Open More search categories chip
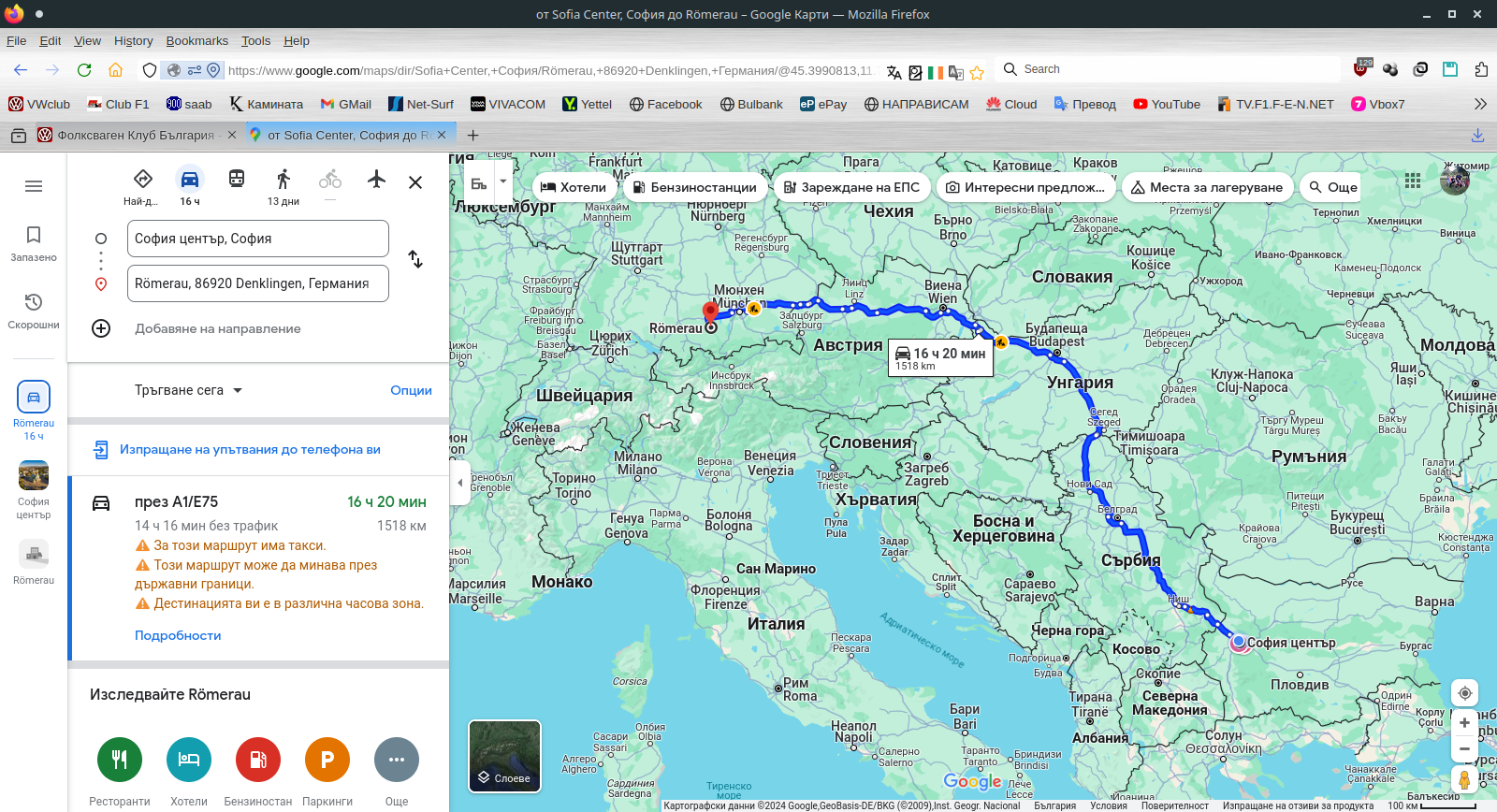The image size is (1497, 812). (1332, 187)
